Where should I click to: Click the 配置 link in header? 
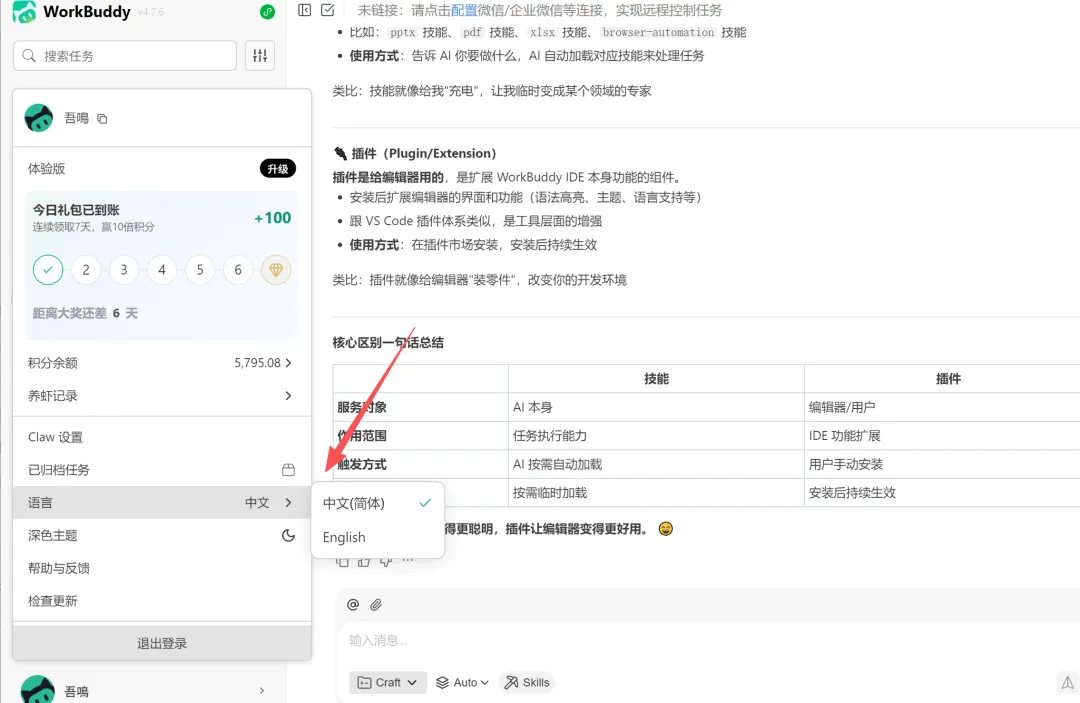click(x=464, y=10)
